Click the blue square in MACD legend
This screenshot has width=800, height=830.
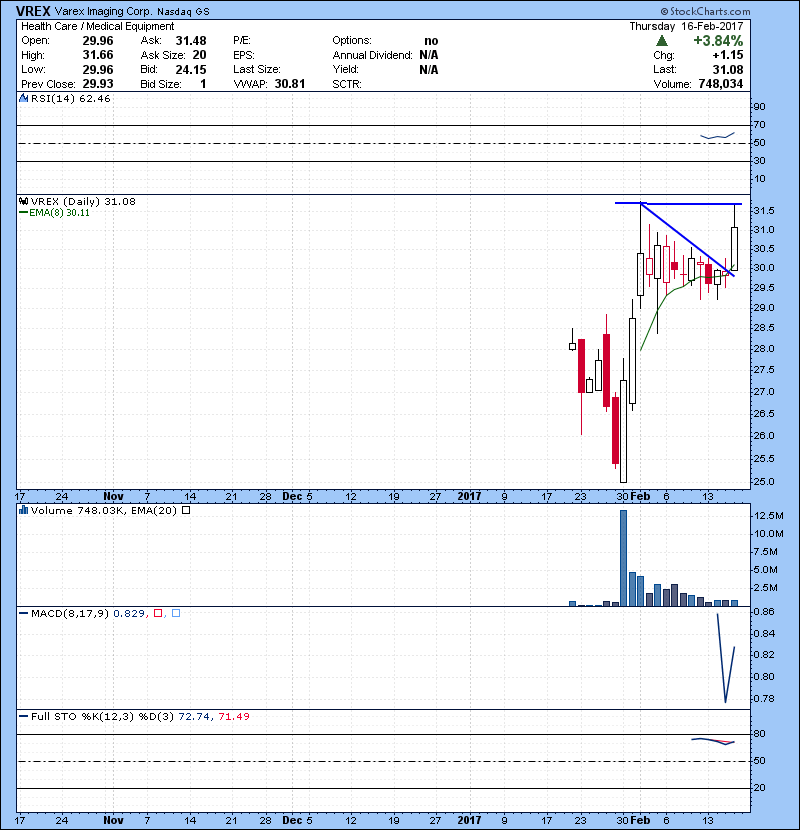(176, 613)
